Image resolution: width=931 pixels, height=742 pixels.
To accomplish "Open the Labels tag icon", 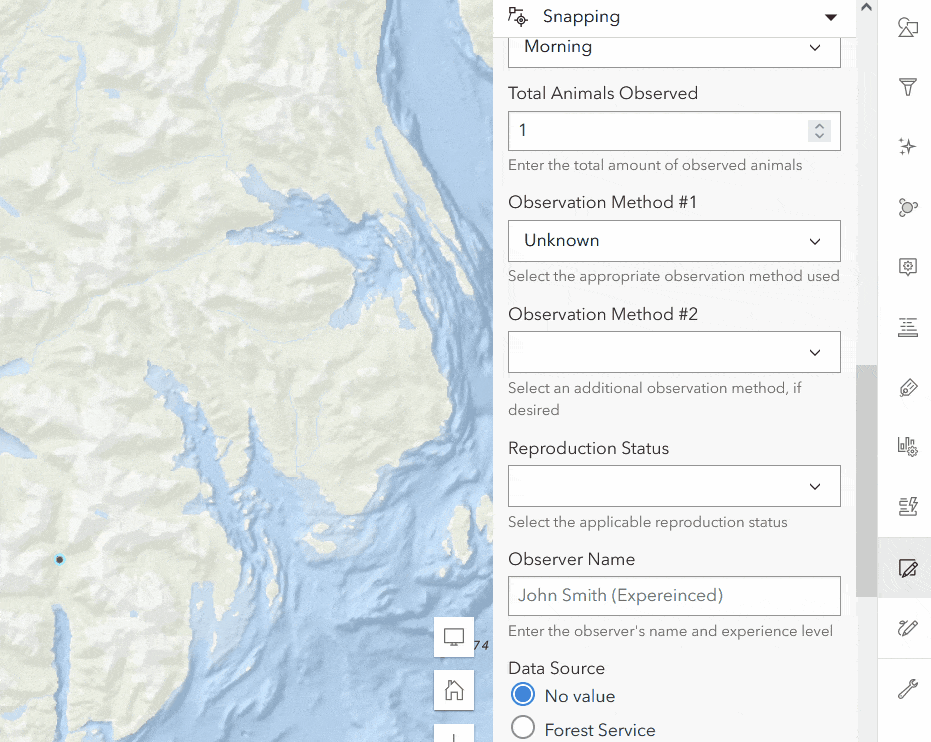I will click(x=907, y=387).
